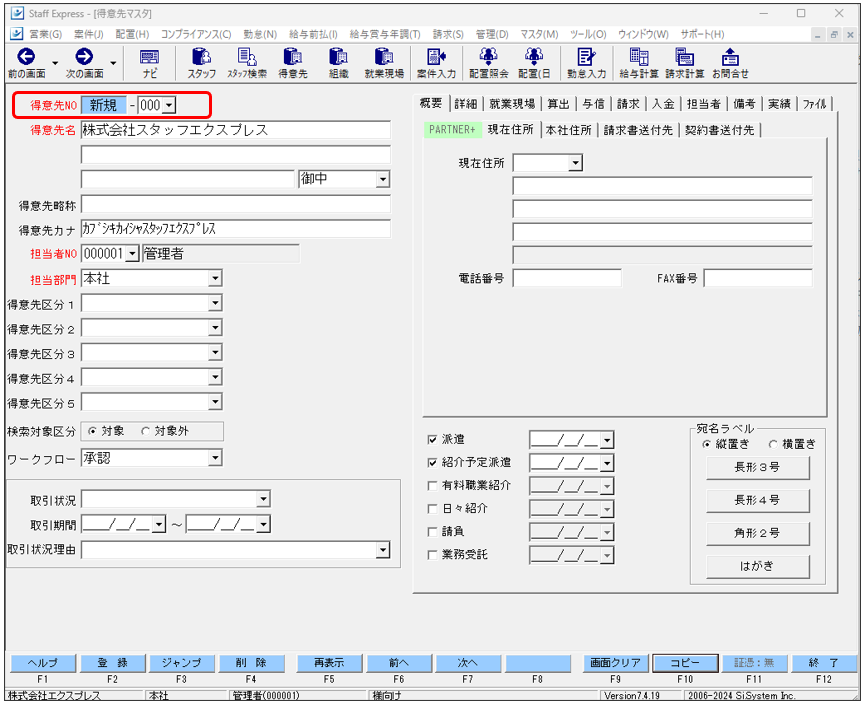Enable the 請負 checkbox
This screenshot has height=706, width=864.
click(432, 532)
